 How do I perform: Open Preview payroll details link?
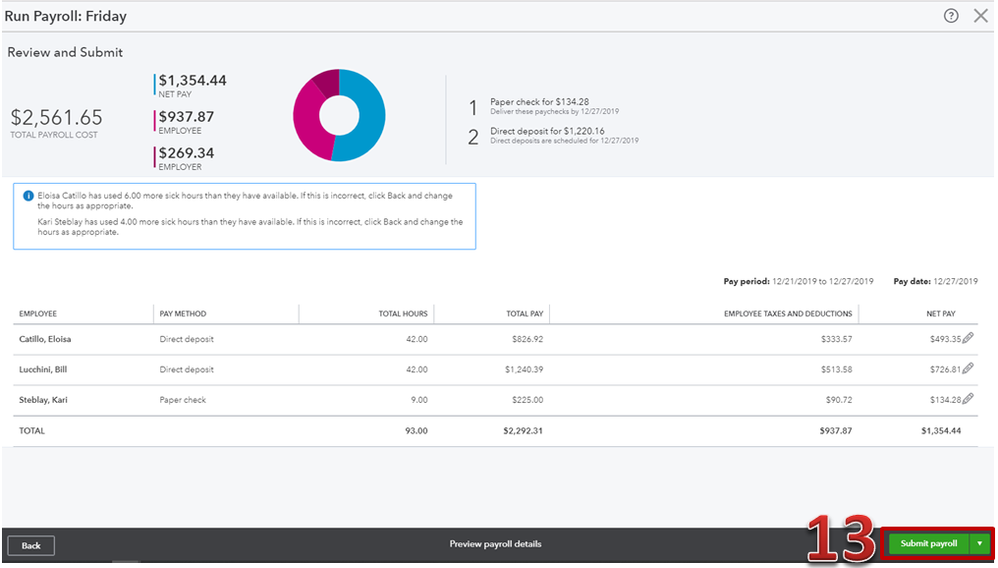(x=495, y=544)
